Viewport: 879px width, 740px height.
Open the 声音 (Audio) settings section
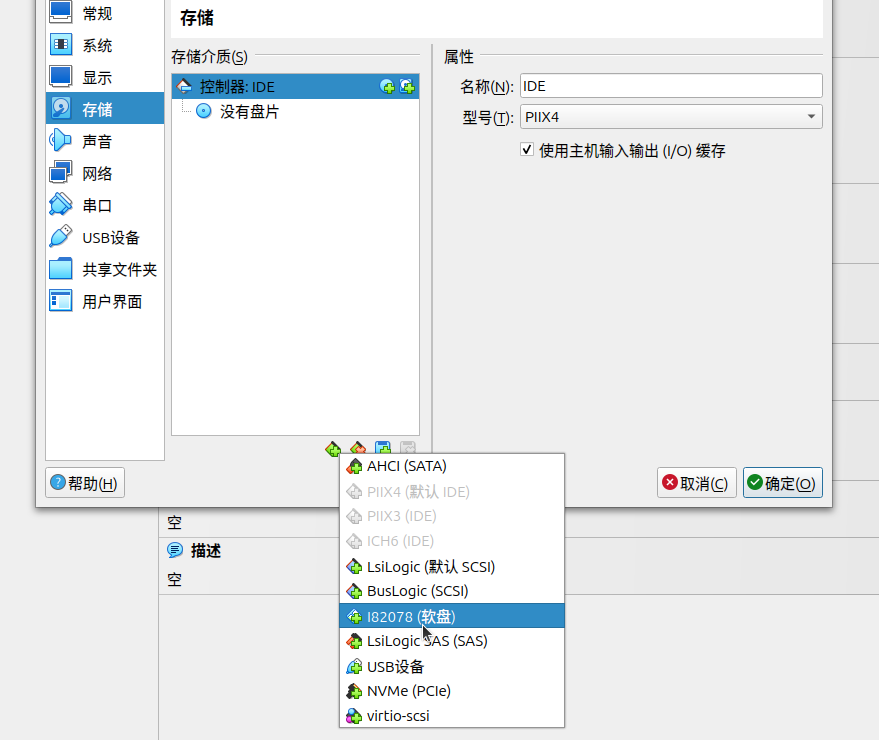pyautogui.click(x=97, y=141)
